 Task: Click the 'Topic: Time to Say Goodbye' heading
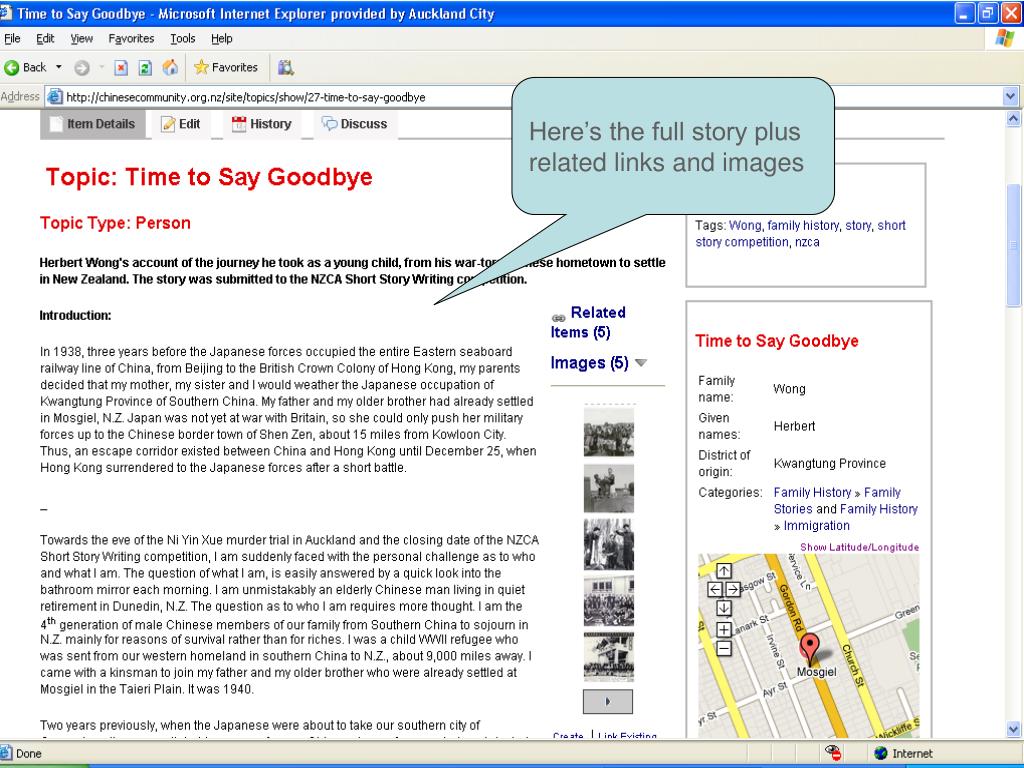point(209,177)
